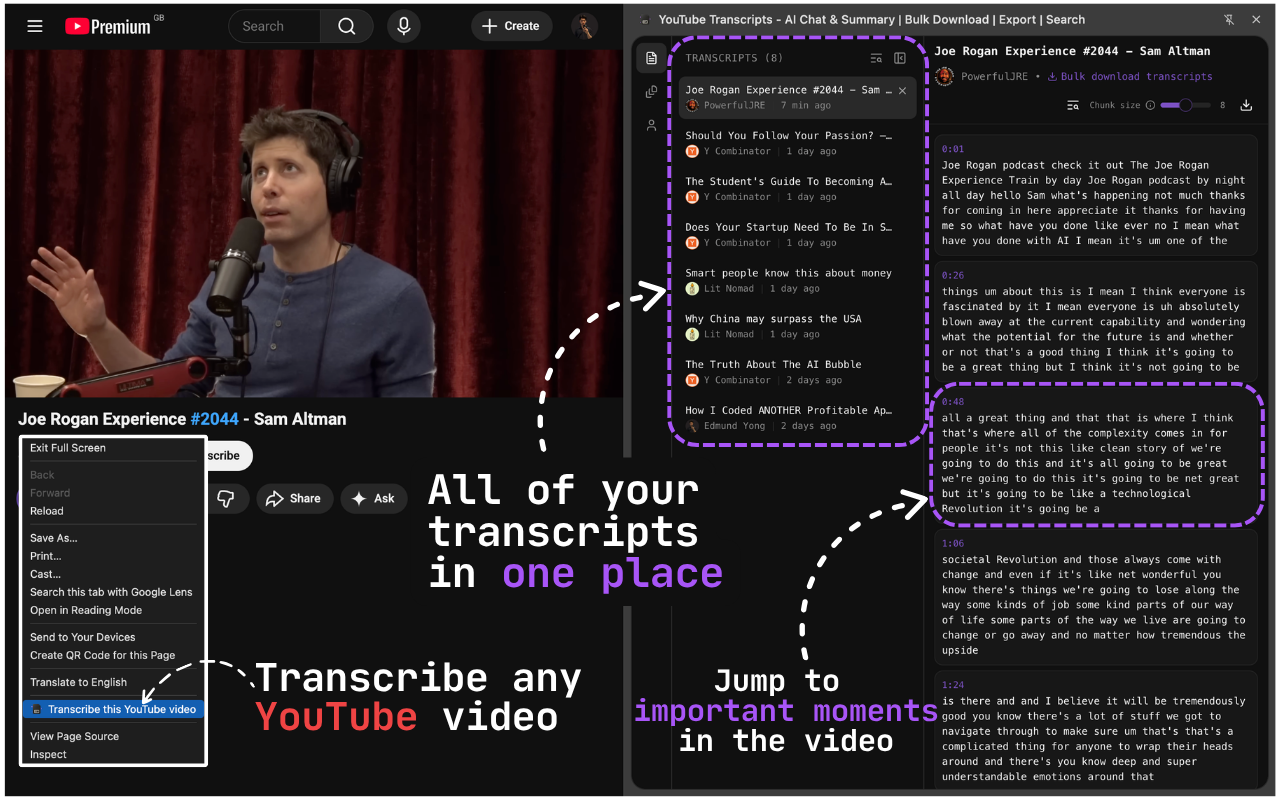Choose Exit Full Screen from context menu
Image resolution: width=1280 pixels, height=800 pixels.
point(68,448)
